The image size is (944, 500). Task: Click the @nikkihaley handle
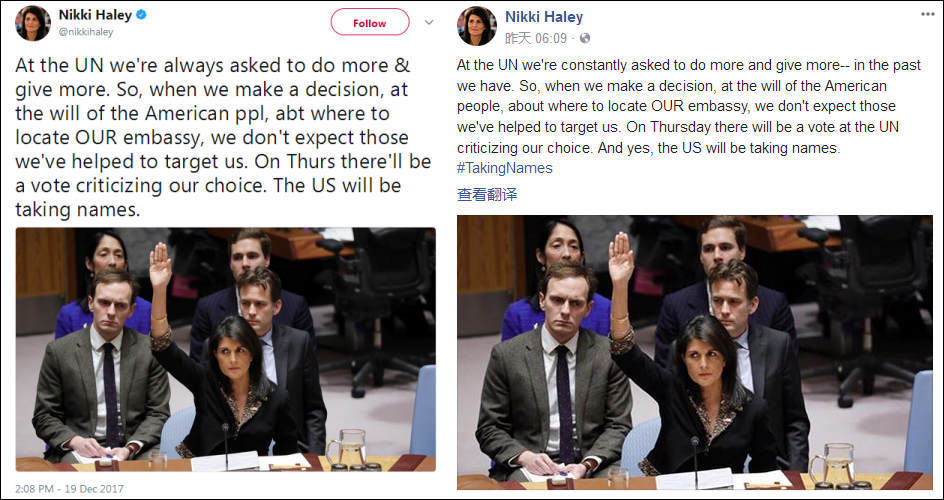tap(85, 32)
